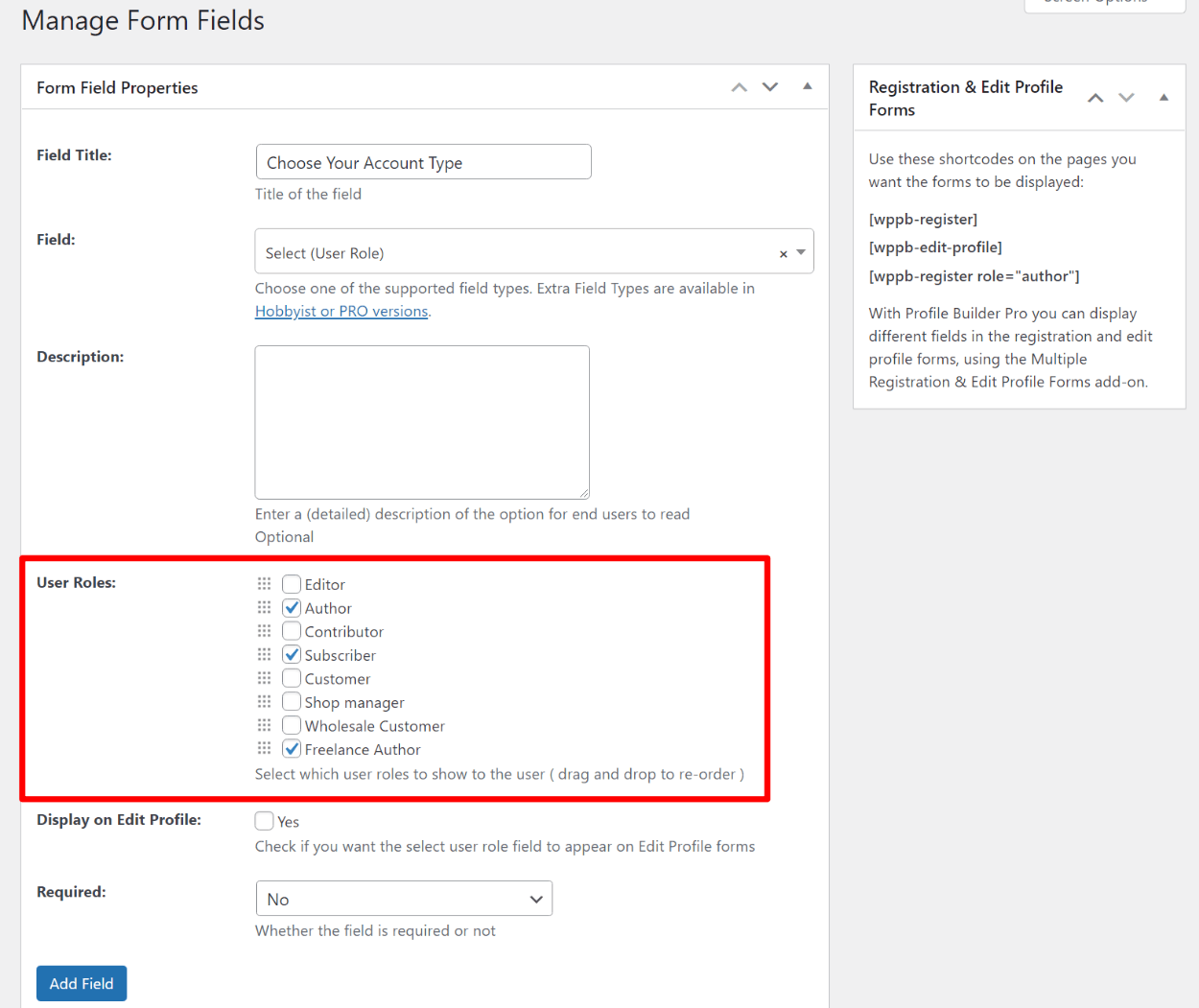Viewport: 1199px width, 1008px height.
Task: Click the Manage Form Fields heading
Action: tap(143, 21)
